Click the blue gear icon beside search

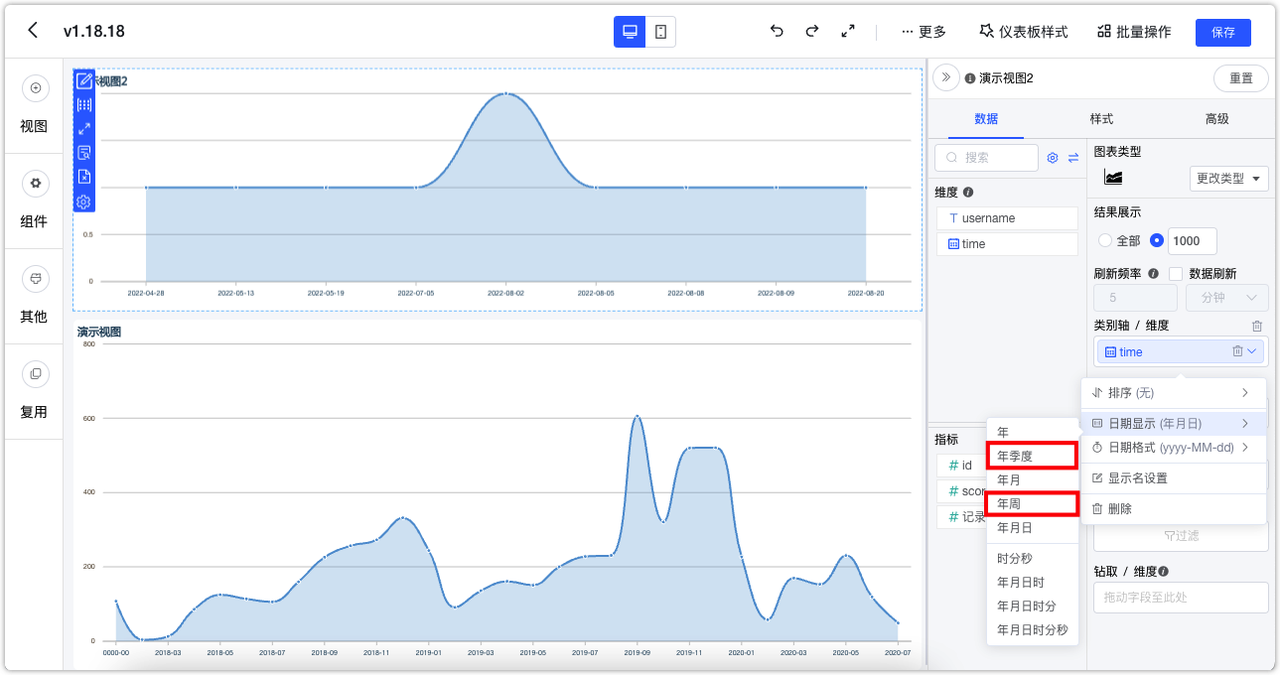click(x=1052, y=158)
